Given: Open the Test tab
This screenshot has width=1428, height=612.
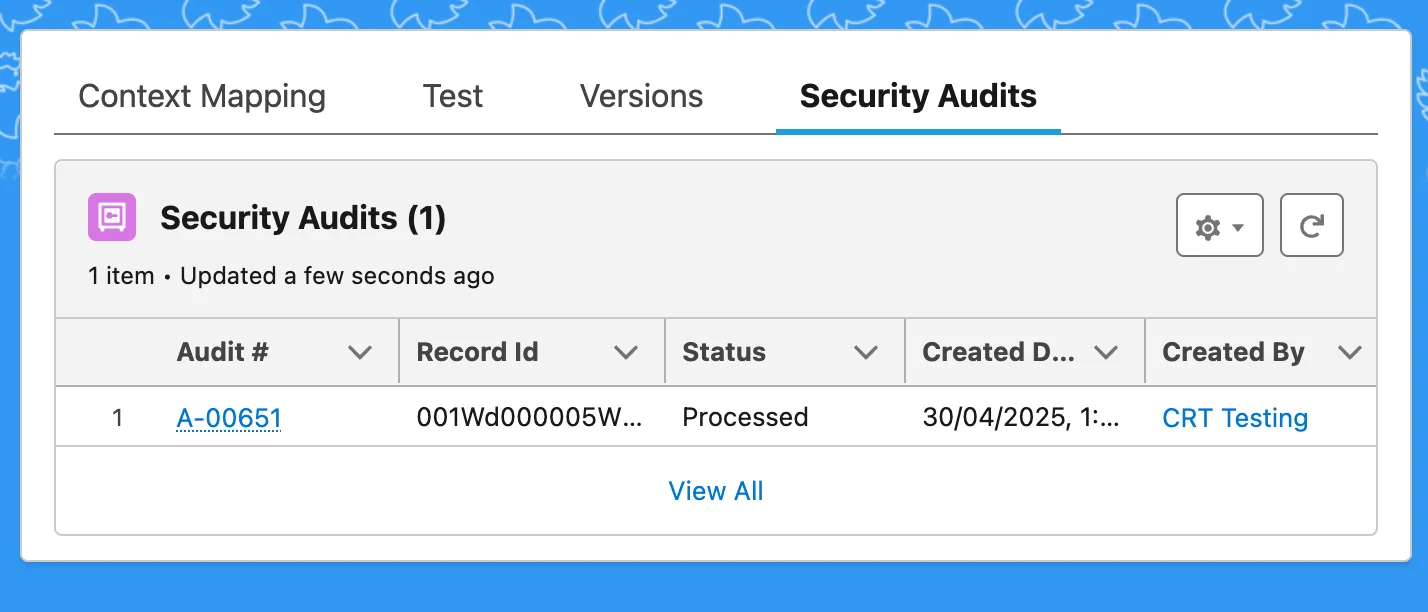Looking at the screenshot, I should (452, 97).
